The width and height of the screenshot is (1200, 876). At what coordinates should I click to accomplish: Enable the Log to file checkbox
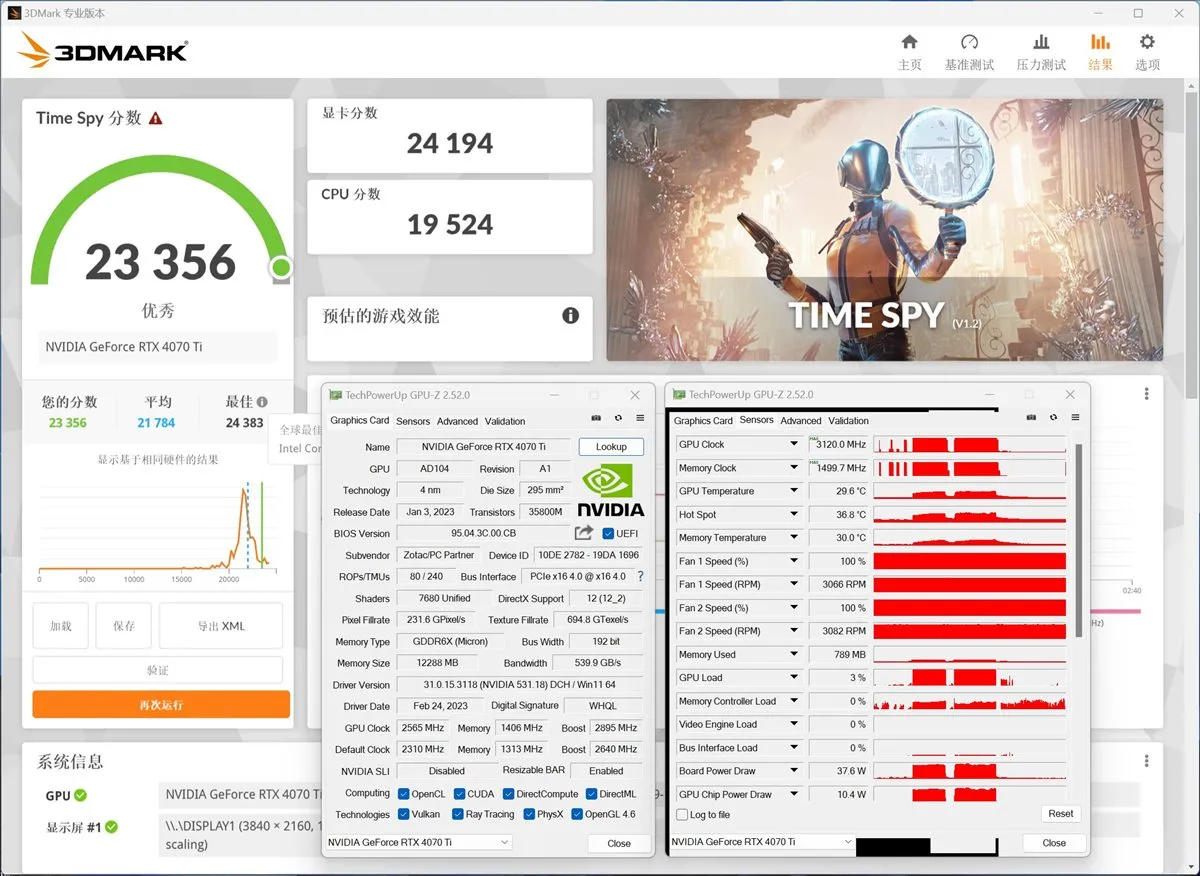pos(682,815)
